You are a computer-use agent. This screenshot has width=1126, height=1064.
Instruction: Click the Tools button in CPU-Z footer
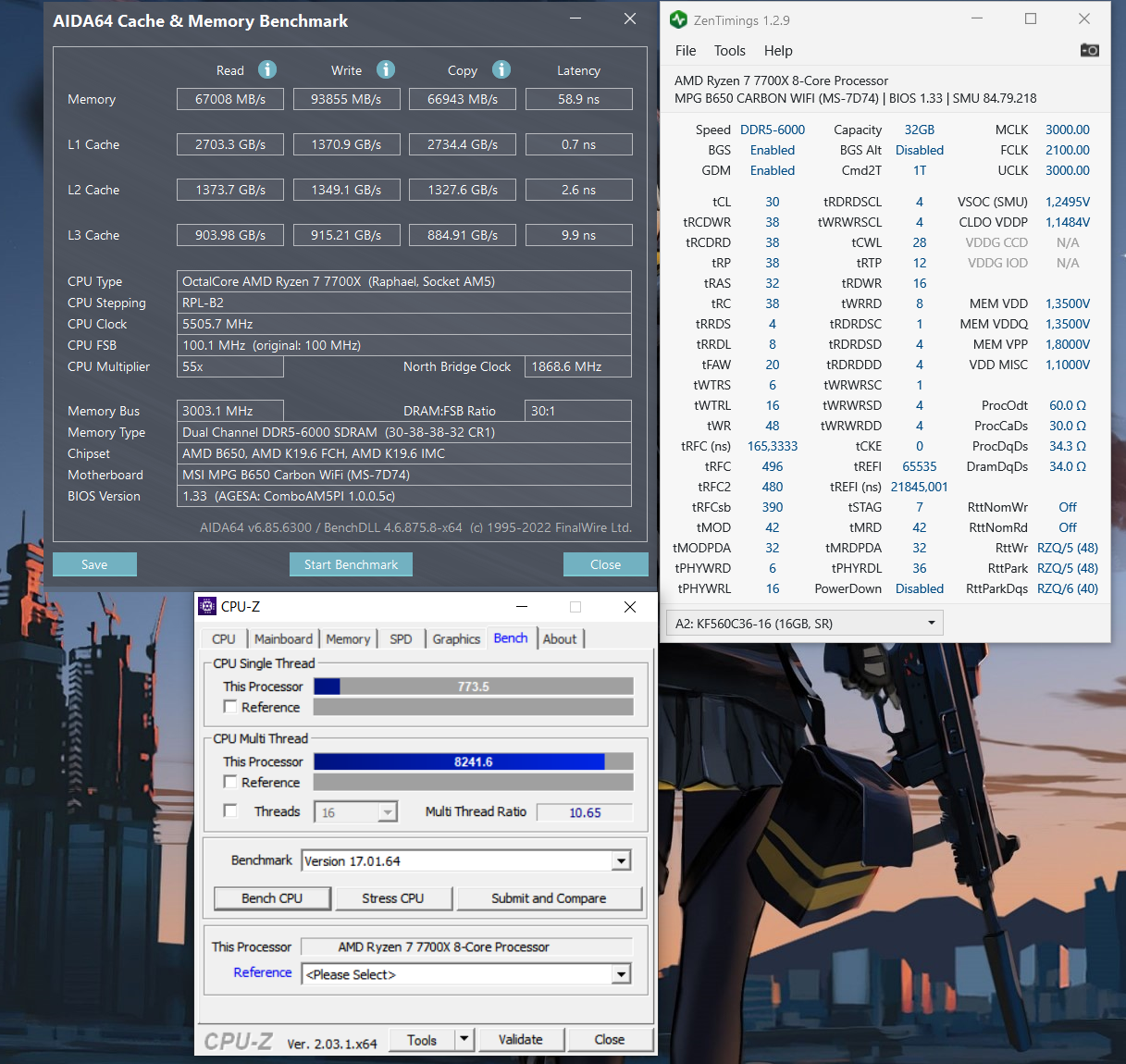pyautogui.click(x=422, y=1040)
